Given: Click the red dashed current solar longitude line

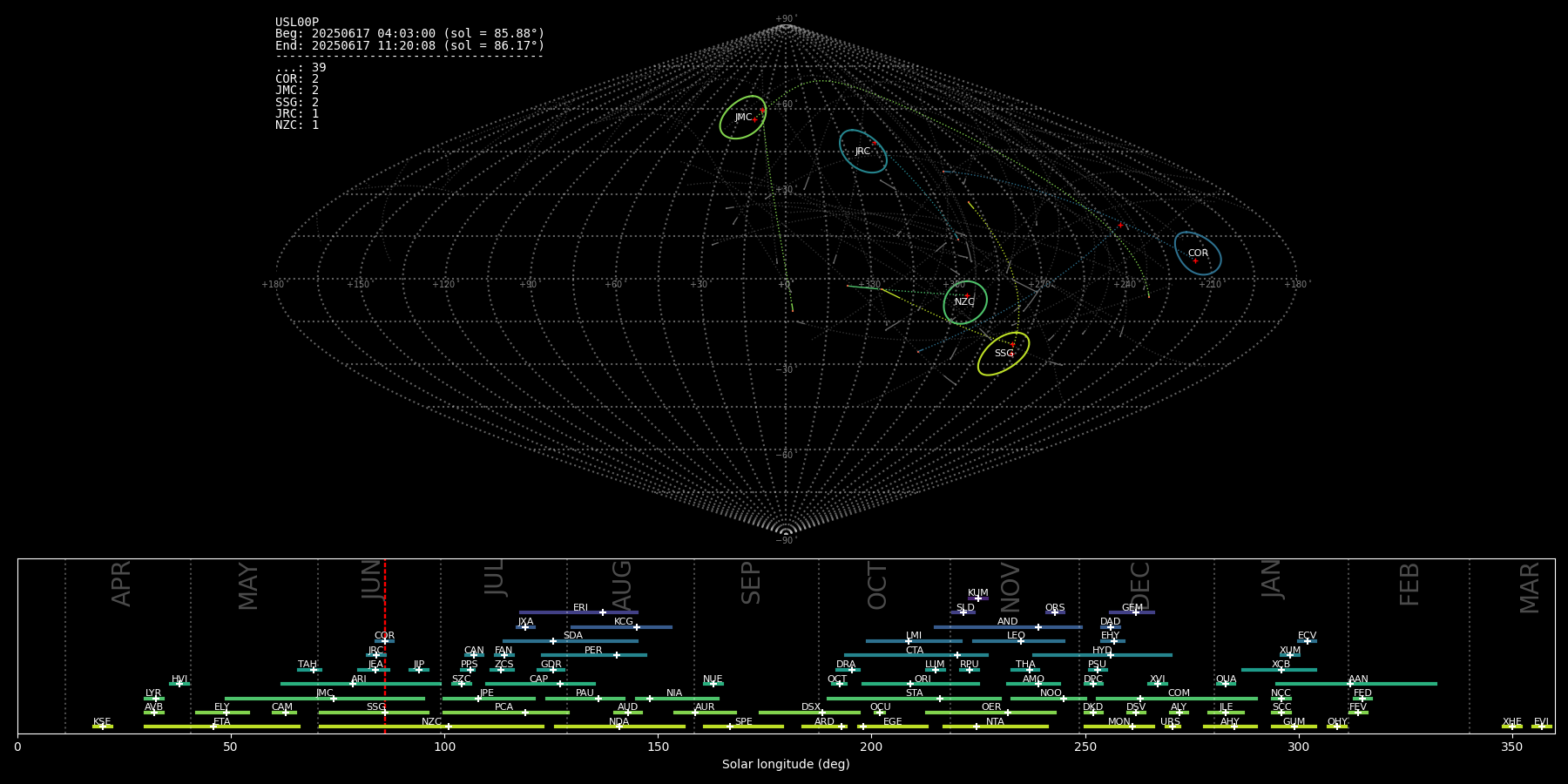Looking at the screenshot, I should coord(385,645).
